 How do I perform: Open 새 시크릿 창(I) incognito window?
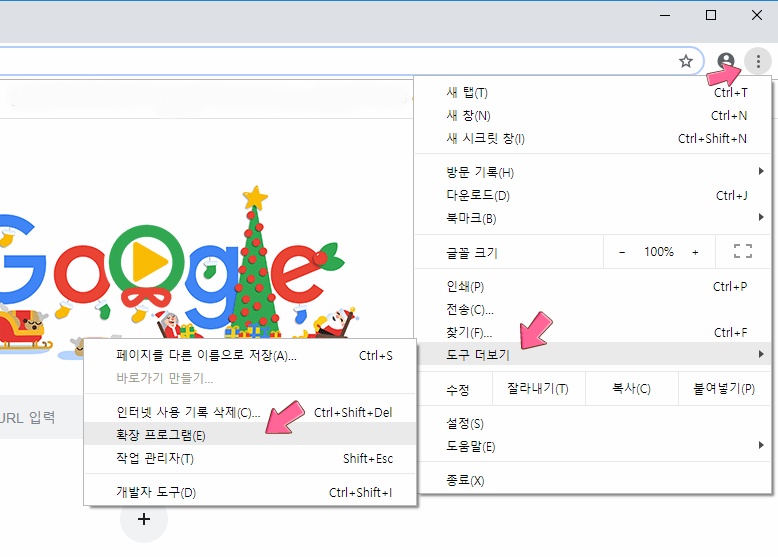click(x=593, y=138)
